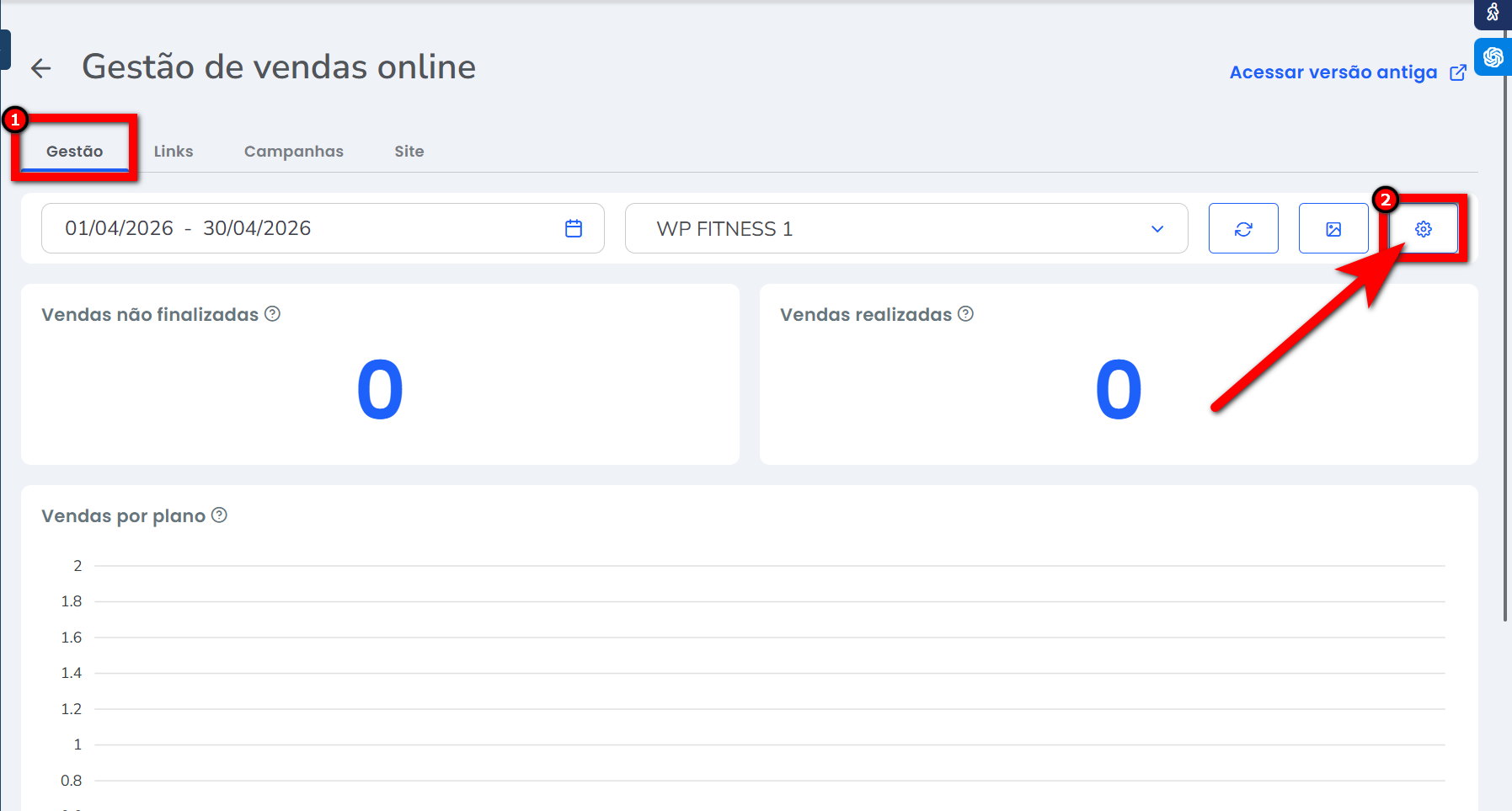Click the Gestão de vendas online heading

click(279, 67)
